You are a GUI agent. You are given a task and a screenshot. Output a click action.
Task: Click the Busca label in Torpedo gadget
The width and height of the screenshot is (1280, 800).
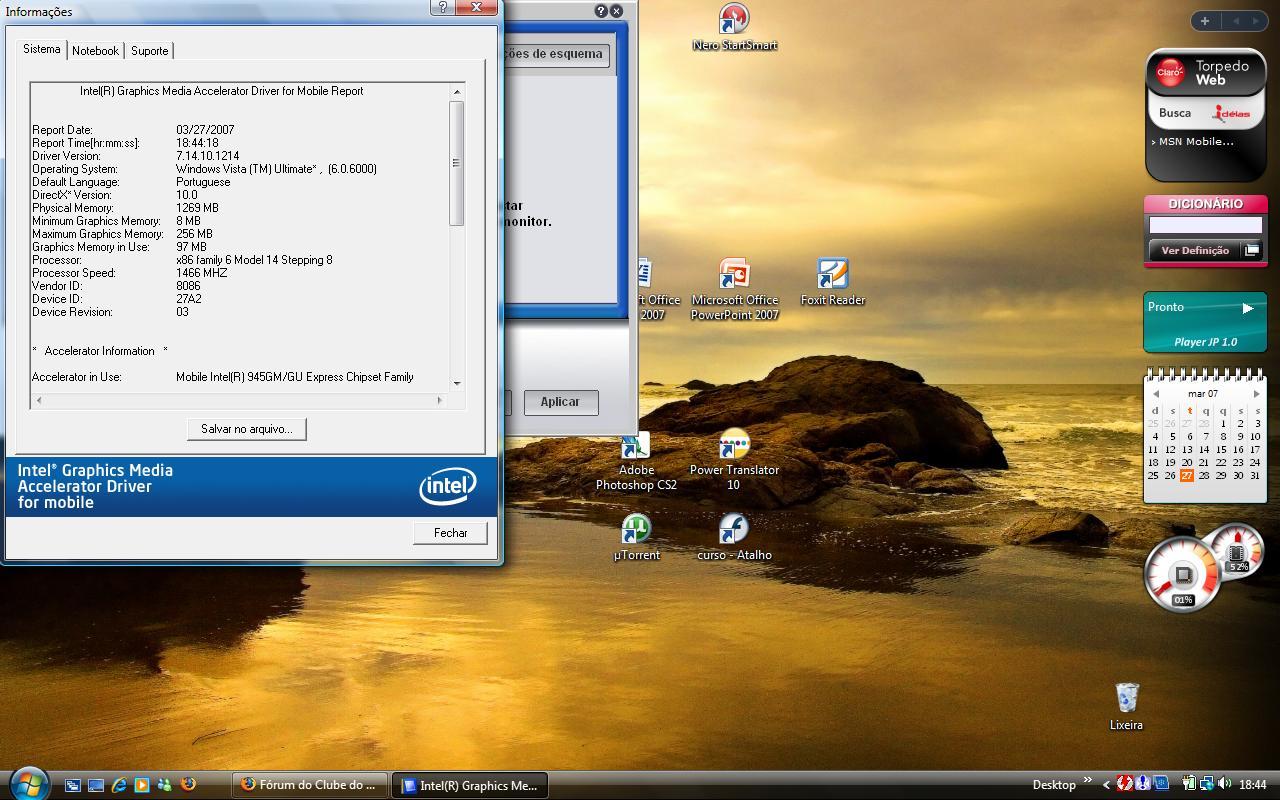(x=1175, y=113)
